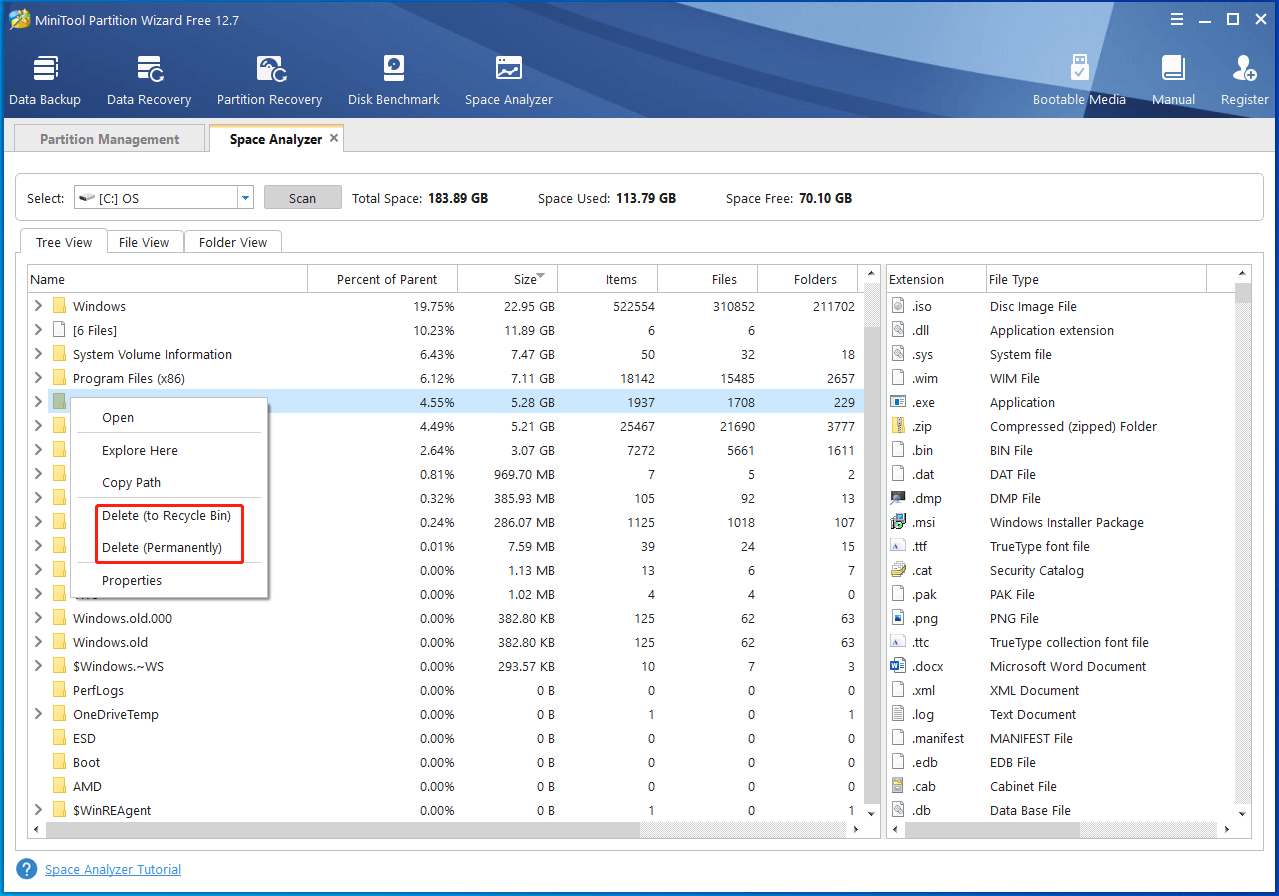
Task: Click the .docx Word document icon
Action: tap(898, 666)
